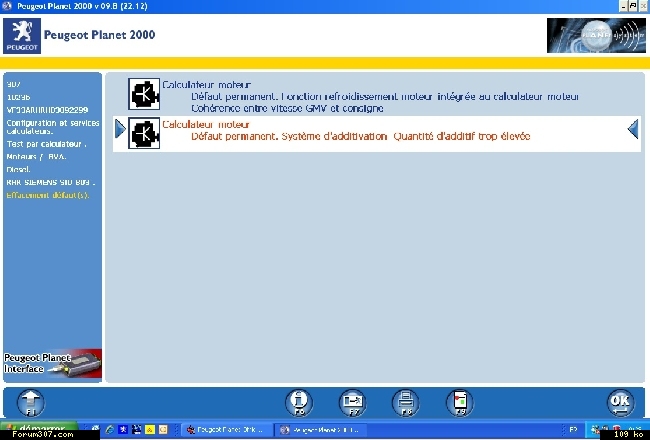This screenshot has height=440, width=650.
Task: Click the Planet 2000 banner image top-right
Action: (x=596, y=35)
